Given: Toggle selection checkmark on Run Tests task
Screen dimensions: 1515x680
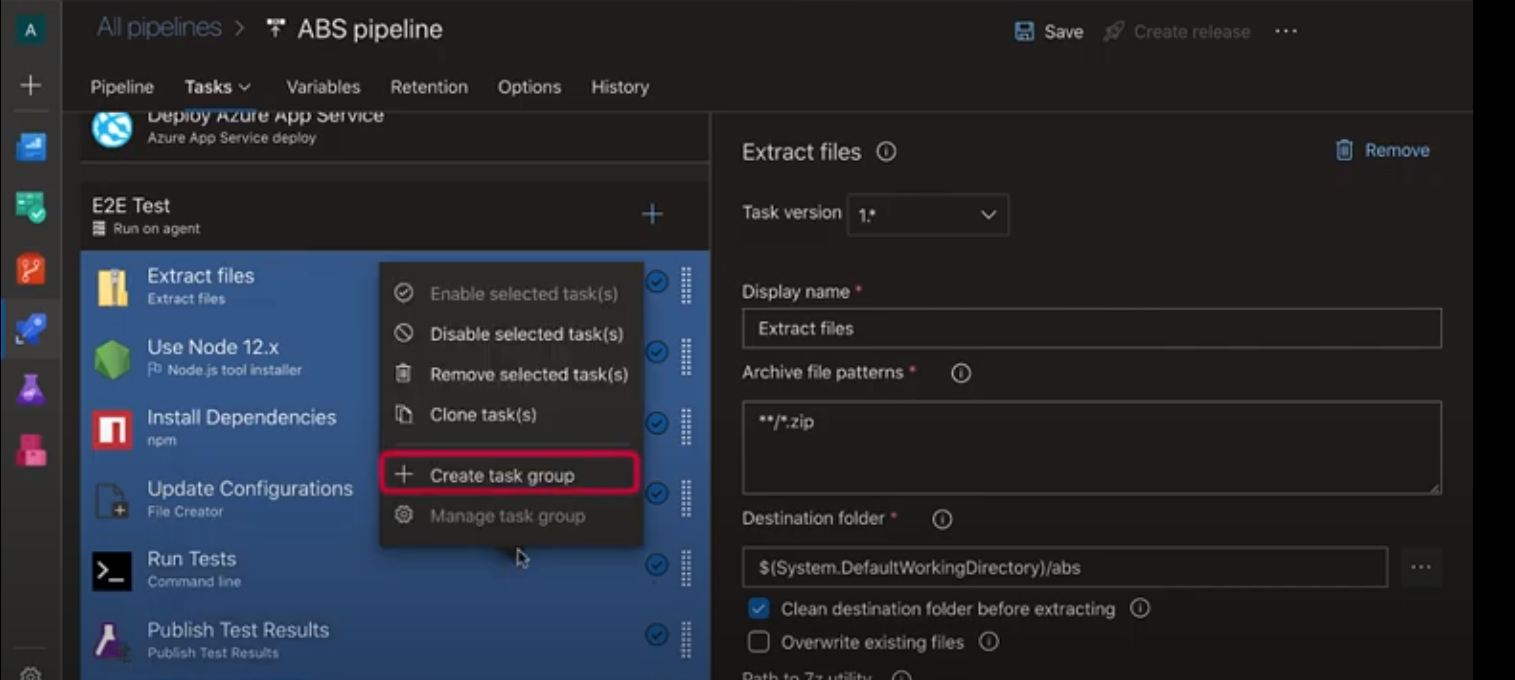Looking at the screenshot, I should (x=657, y=565).
